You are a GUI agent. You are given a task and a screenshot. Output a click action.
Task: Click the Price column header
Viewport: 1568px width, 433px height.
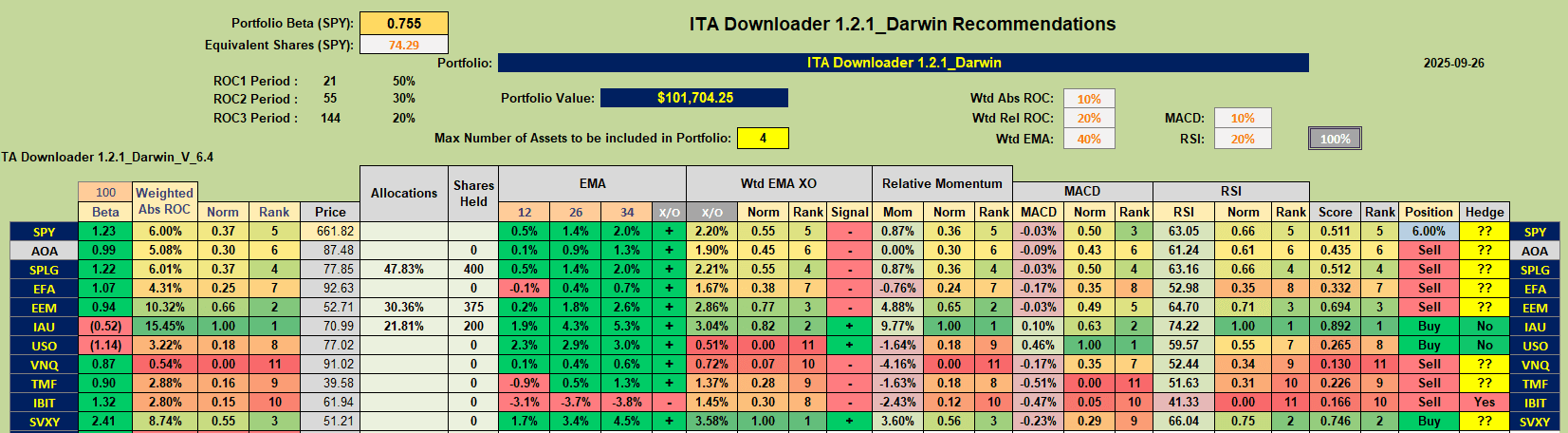point(330,212)
